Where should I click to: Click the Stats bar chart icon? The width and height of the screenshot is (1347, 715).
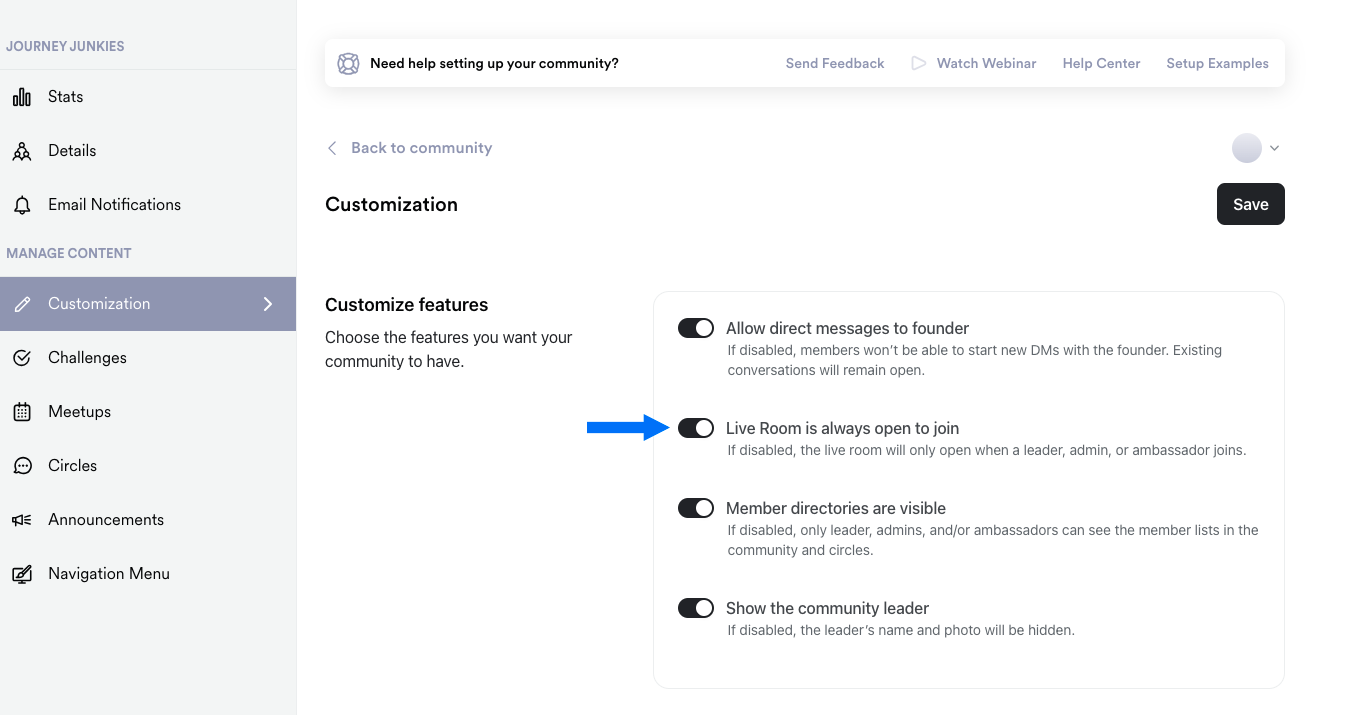(21, 97)
